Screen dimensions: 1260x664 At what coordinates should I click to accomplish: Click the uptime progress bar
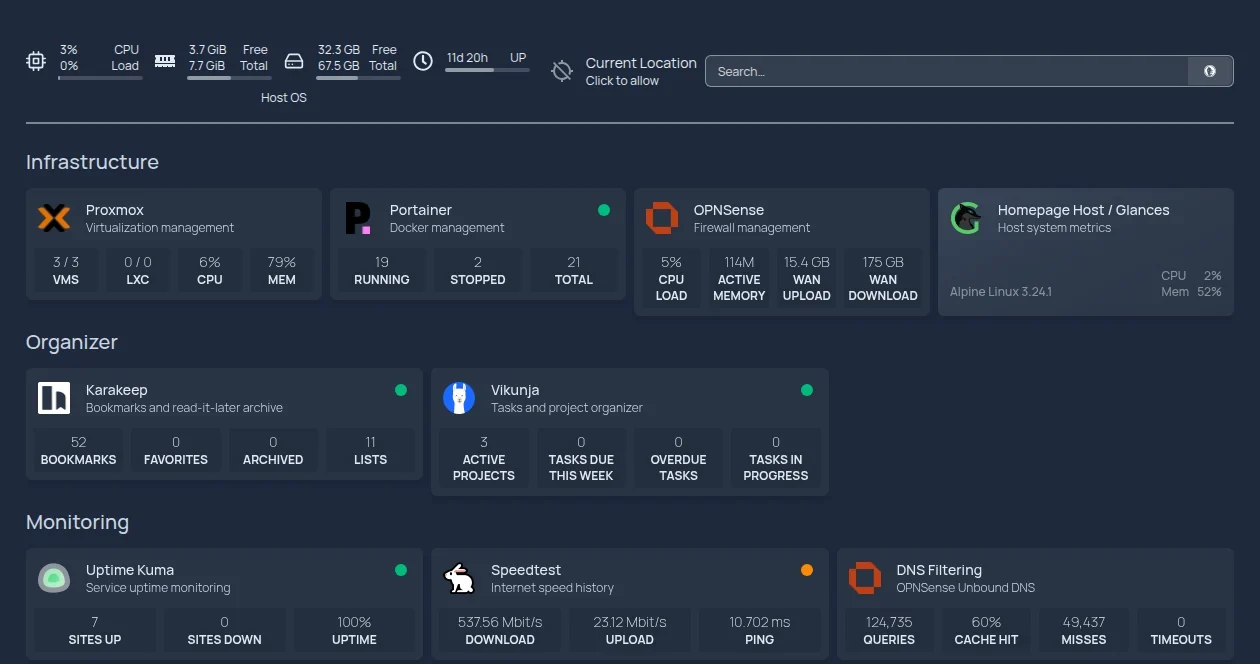pos(487,70)
